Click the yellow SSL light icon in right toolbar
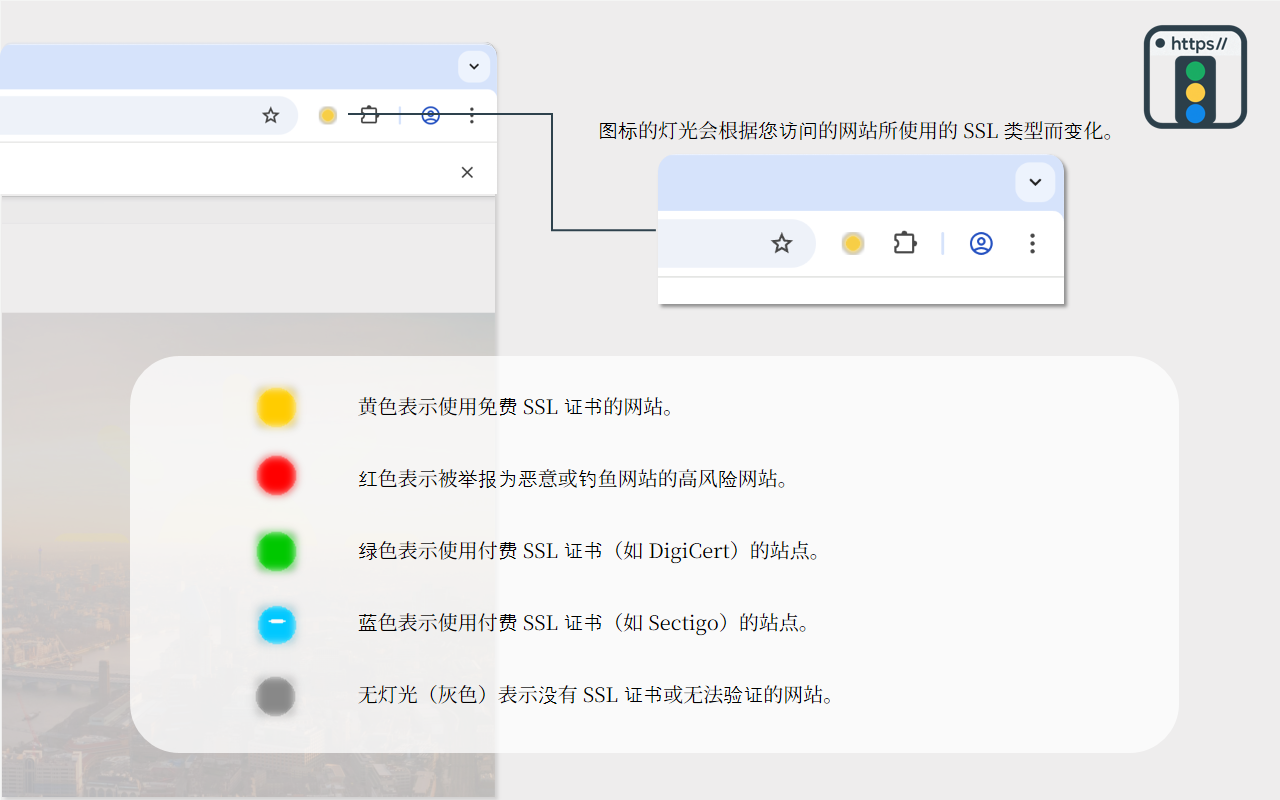Screen dimensions: 1280x800 pos(852,243)
